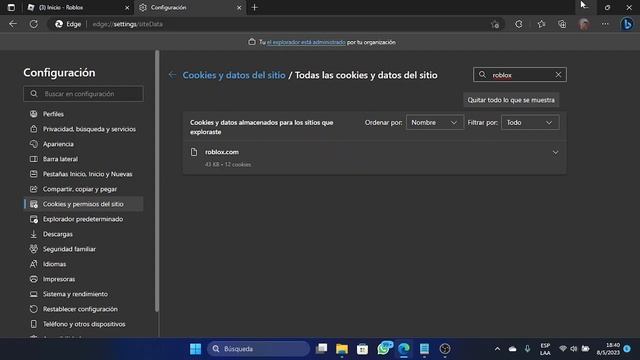
Task: Open the Filtrar por Todo dropdown
Action: pos(530,122)
